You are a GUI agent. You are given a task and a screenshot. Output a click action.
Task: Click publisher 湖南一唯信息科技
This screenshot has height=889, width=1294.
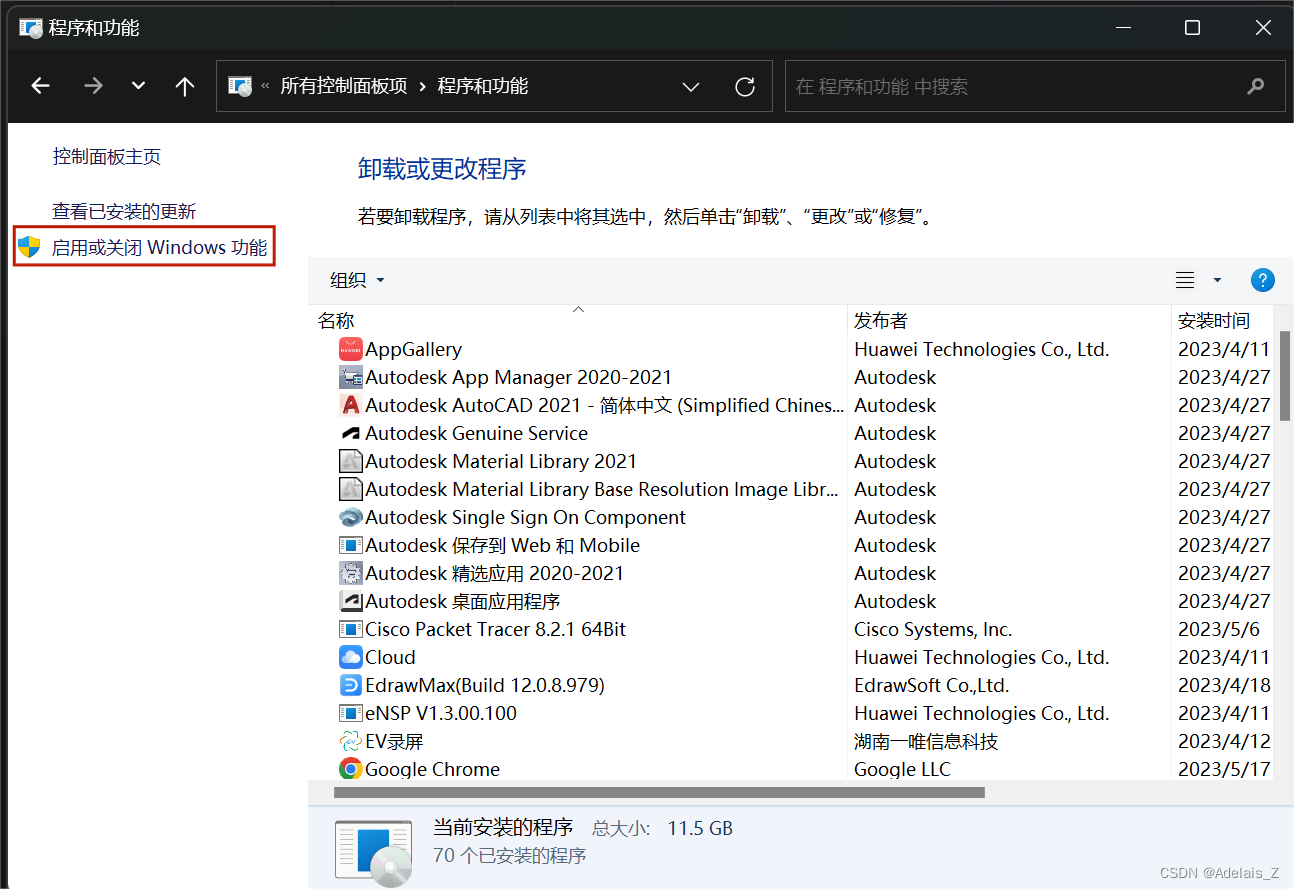tap(926, 741)
